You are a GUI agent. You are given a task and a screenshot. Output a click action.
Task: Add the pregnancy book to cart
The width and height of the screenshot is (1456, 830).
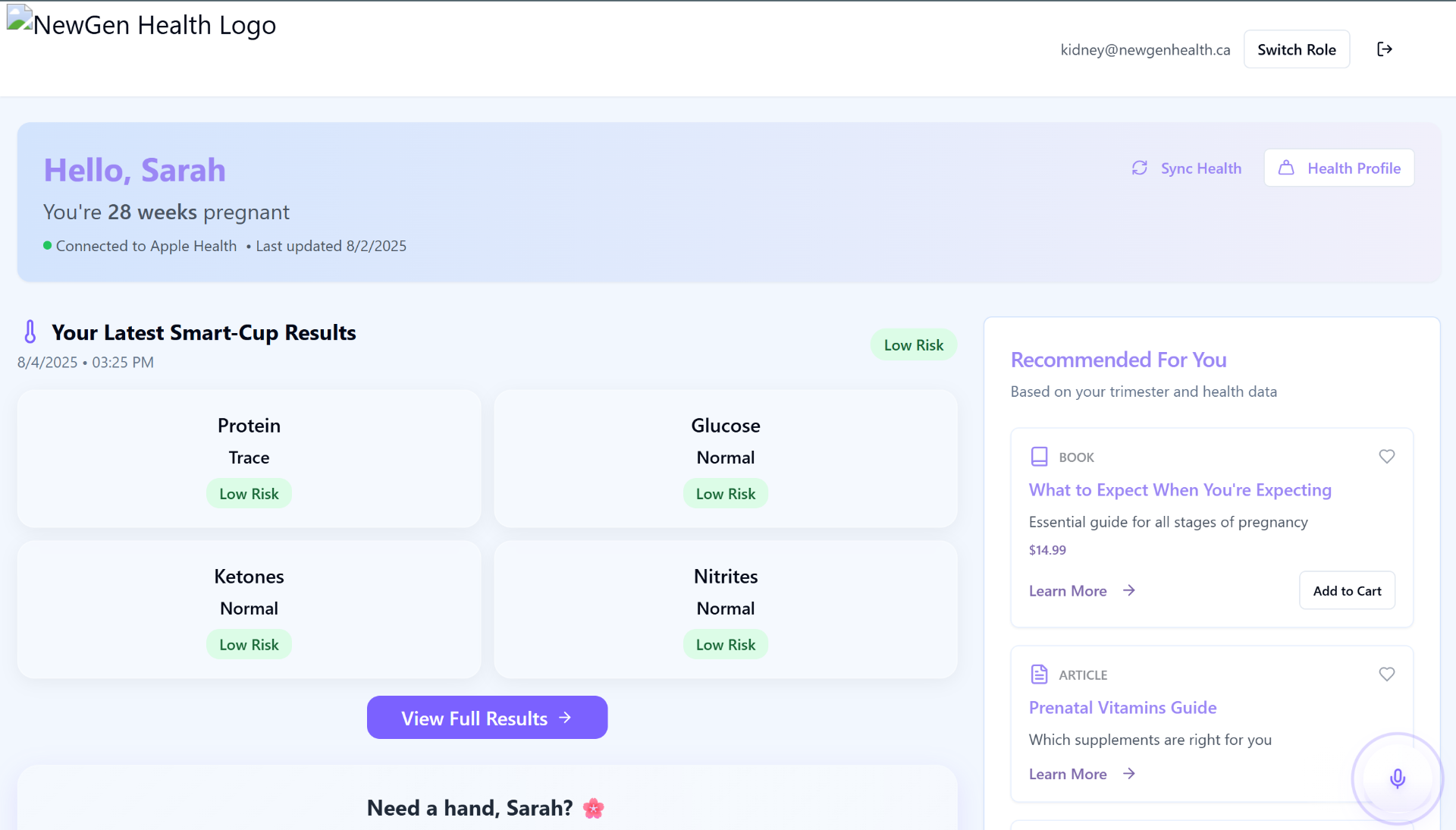1347,590
